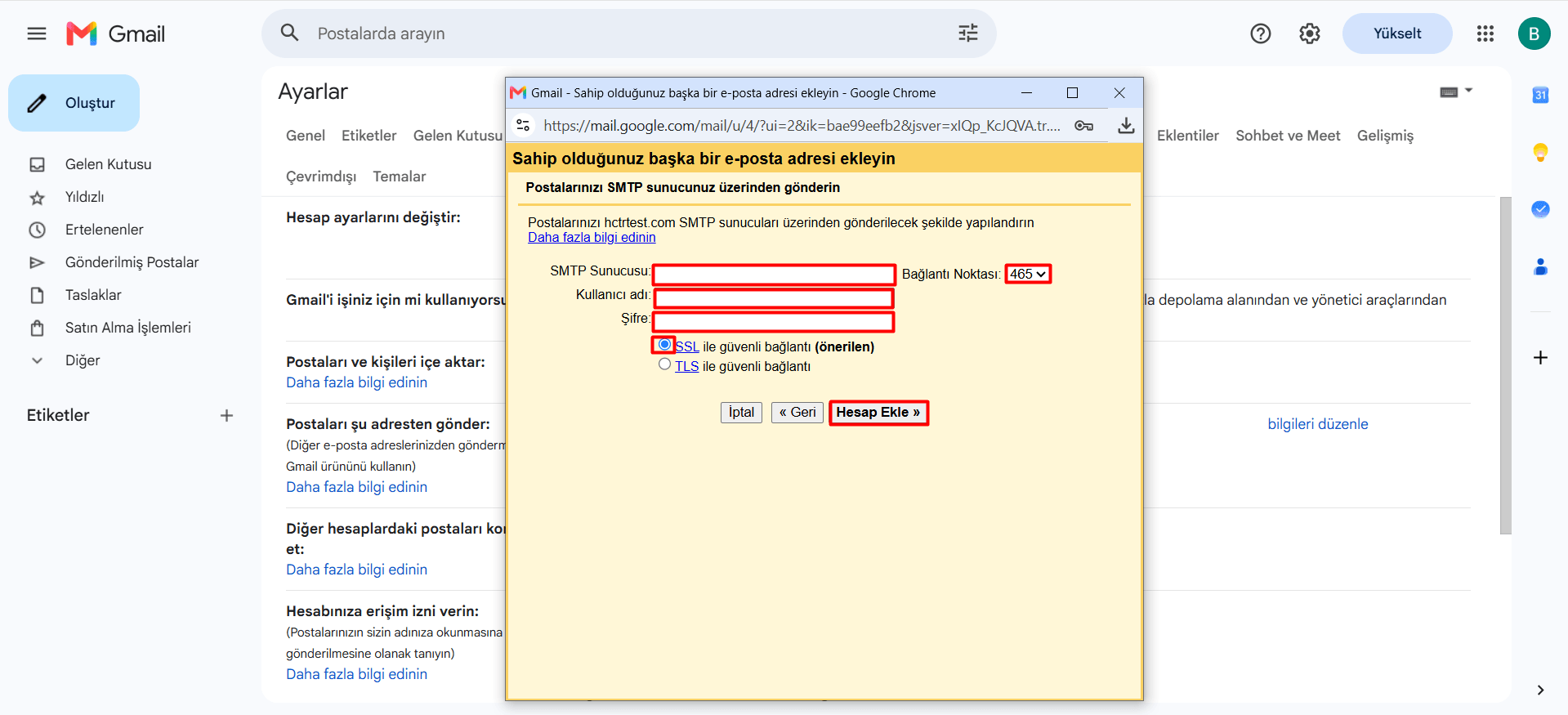
Task: Open the Gmail main menu hamburger icon
Action: point(37,34)
